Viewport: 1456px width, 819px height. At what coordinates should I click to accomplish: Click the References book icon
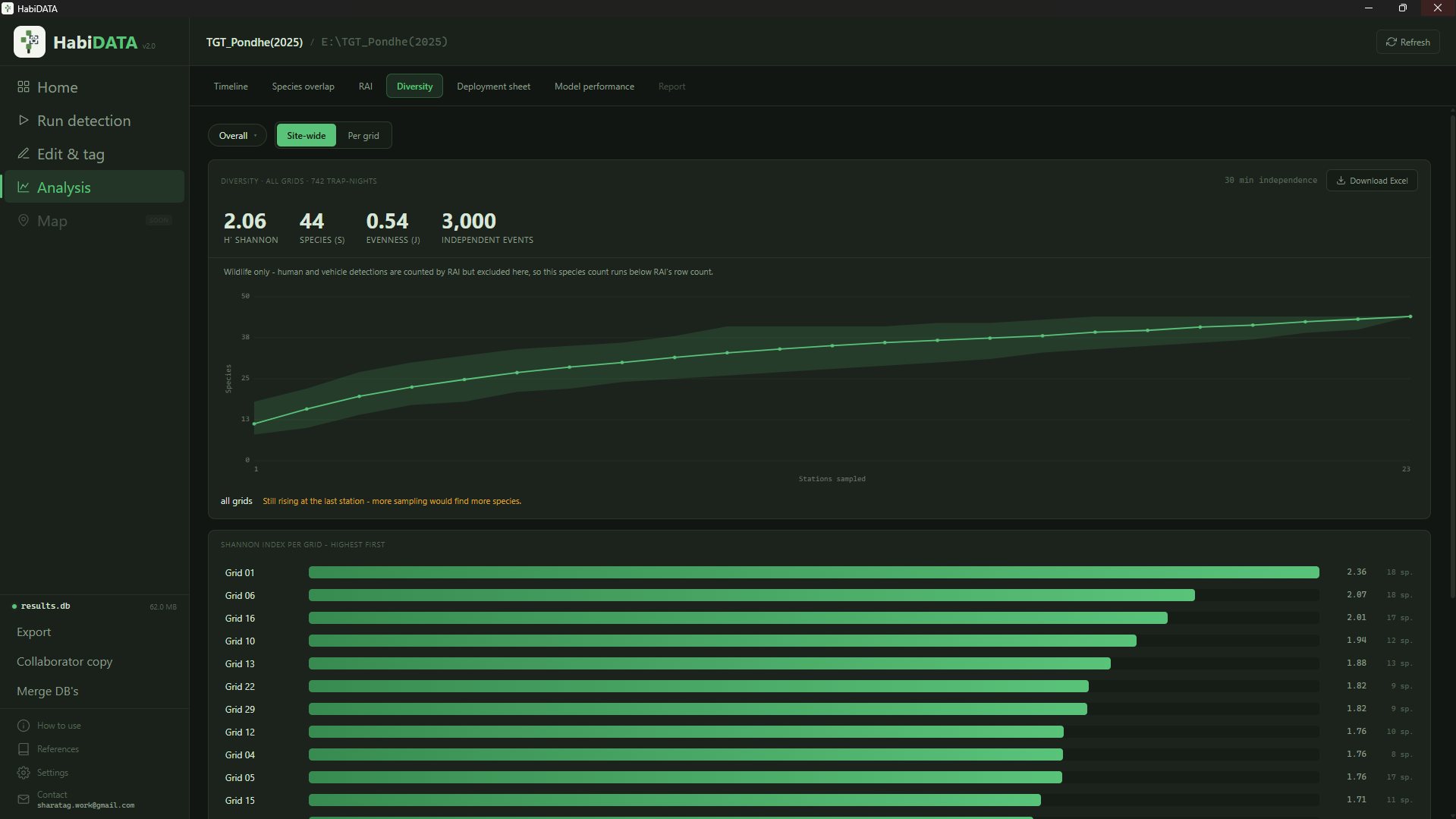pos(24,749)
